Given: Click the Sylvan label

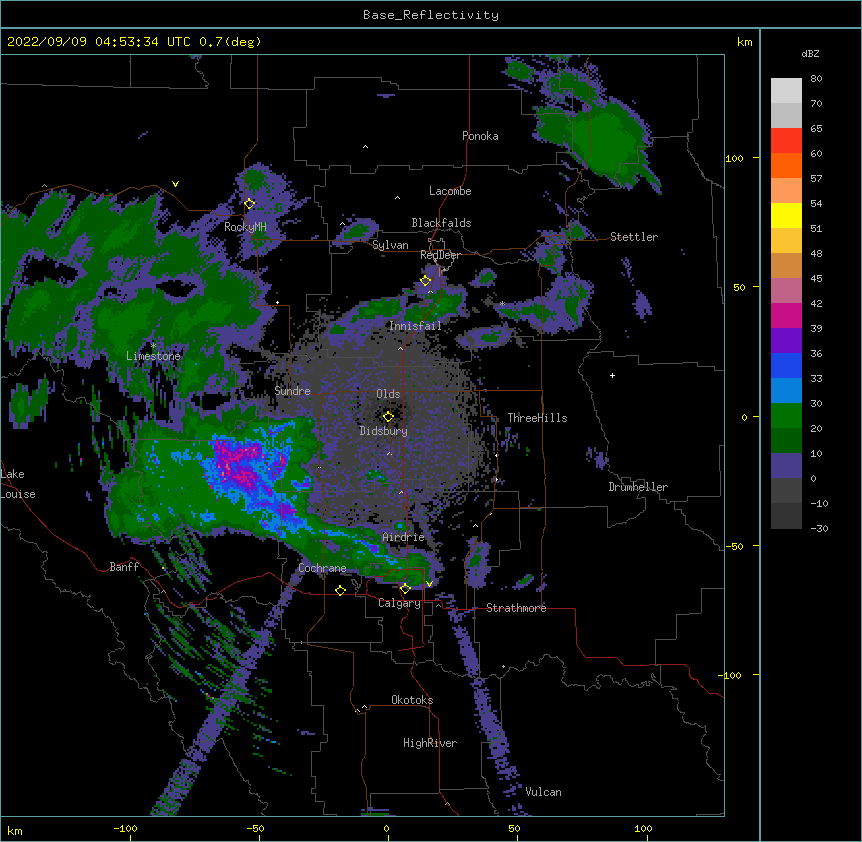Looking at the screenshot, I should [x=390, y=245].
